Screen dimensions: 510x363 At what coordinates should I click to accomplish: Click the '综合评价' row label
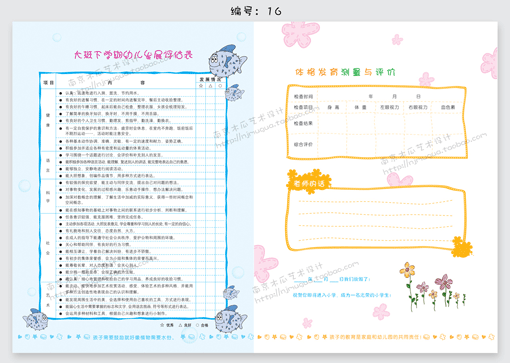tap(303, 144)
